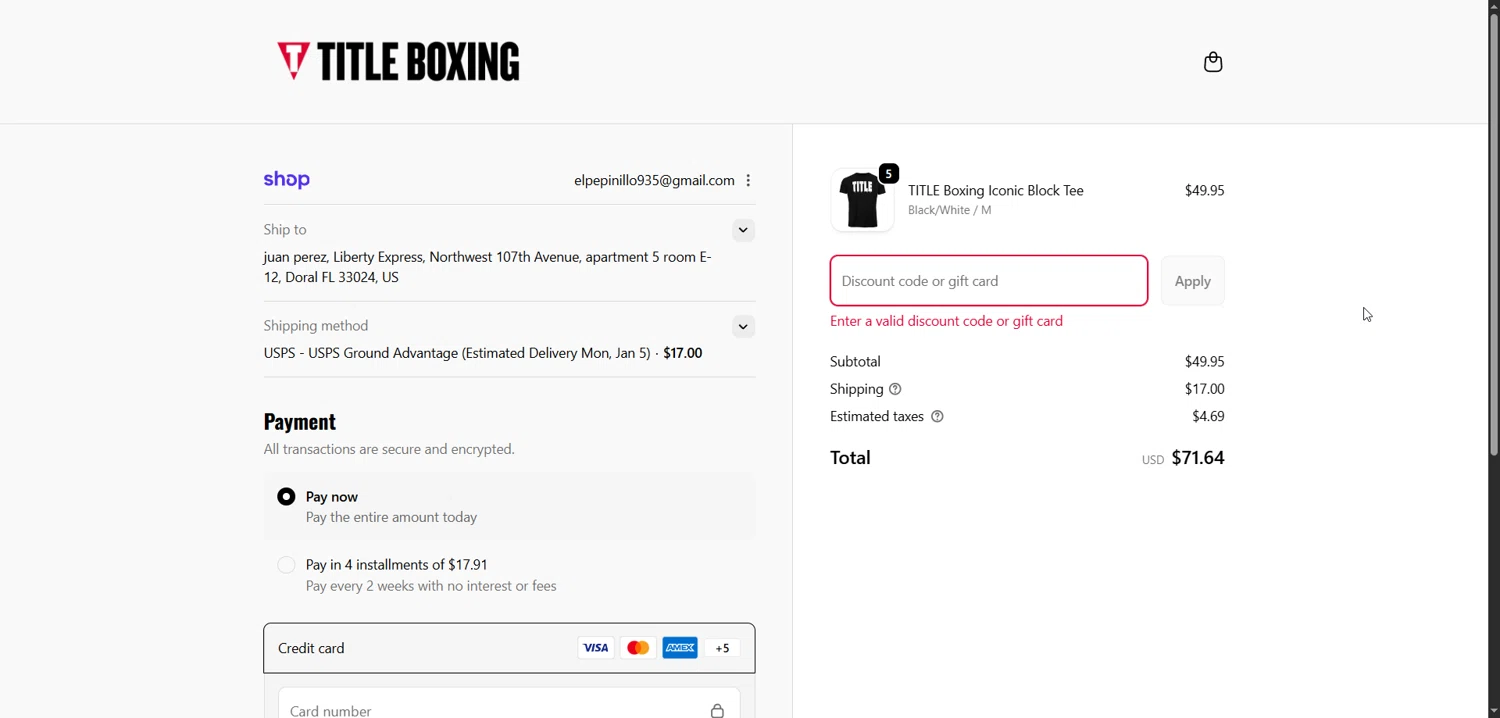Click the Visa card icon
Viewport: 1500px width, 718px height.
click(x=595, y=648)
